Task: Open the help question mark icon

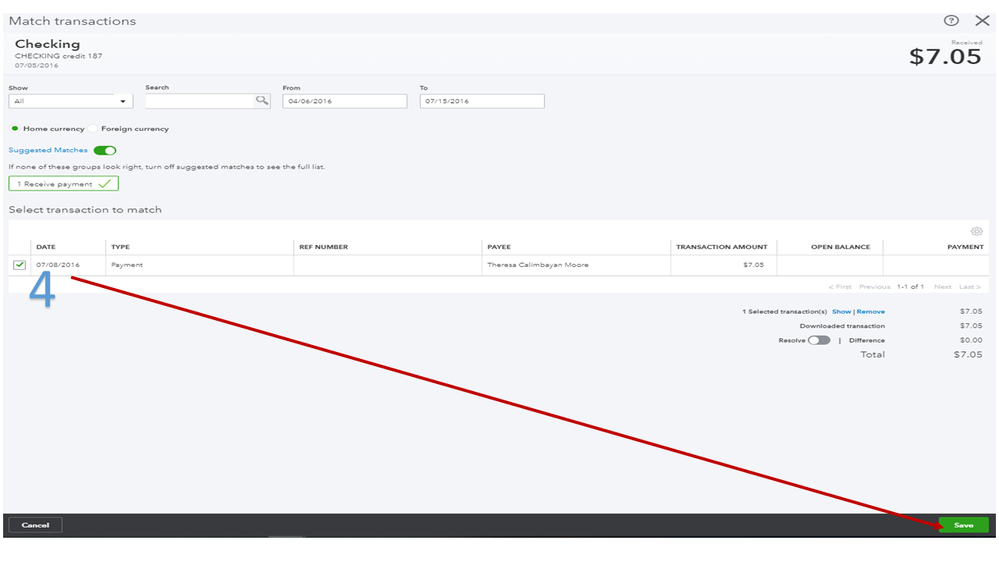Action: 951,21
